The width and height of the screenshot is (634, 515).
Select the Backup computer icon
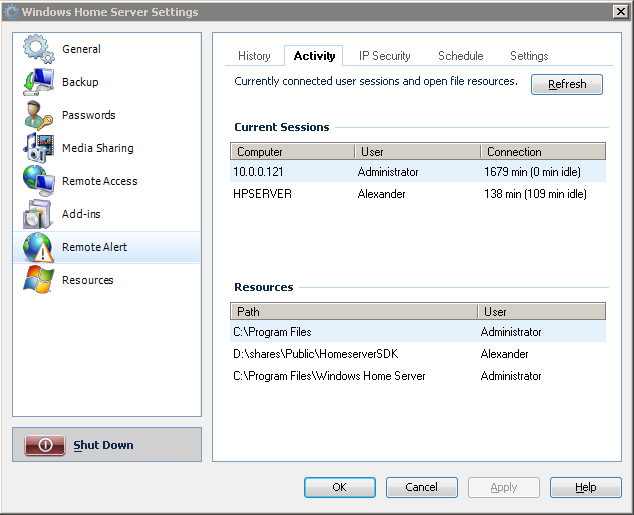click(x=38, y=82)
